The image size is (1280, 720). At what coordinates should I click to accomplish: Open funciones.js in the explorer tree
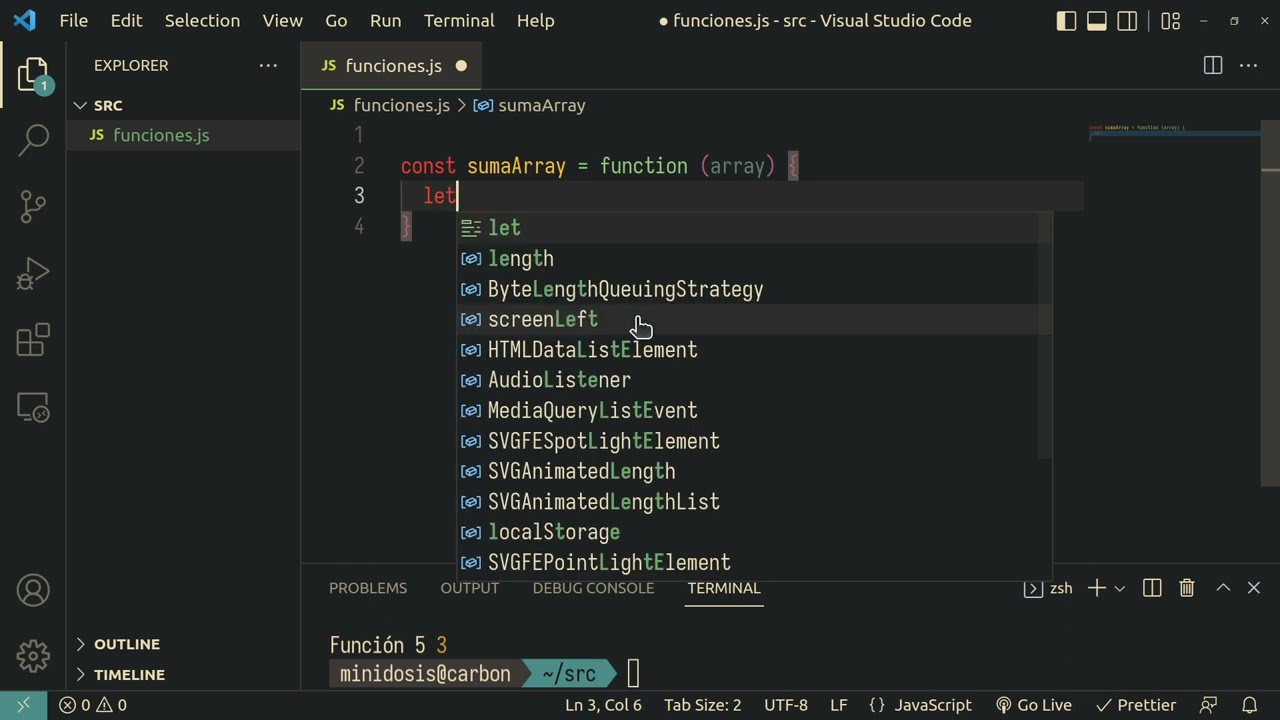click(x=184, y=135)
